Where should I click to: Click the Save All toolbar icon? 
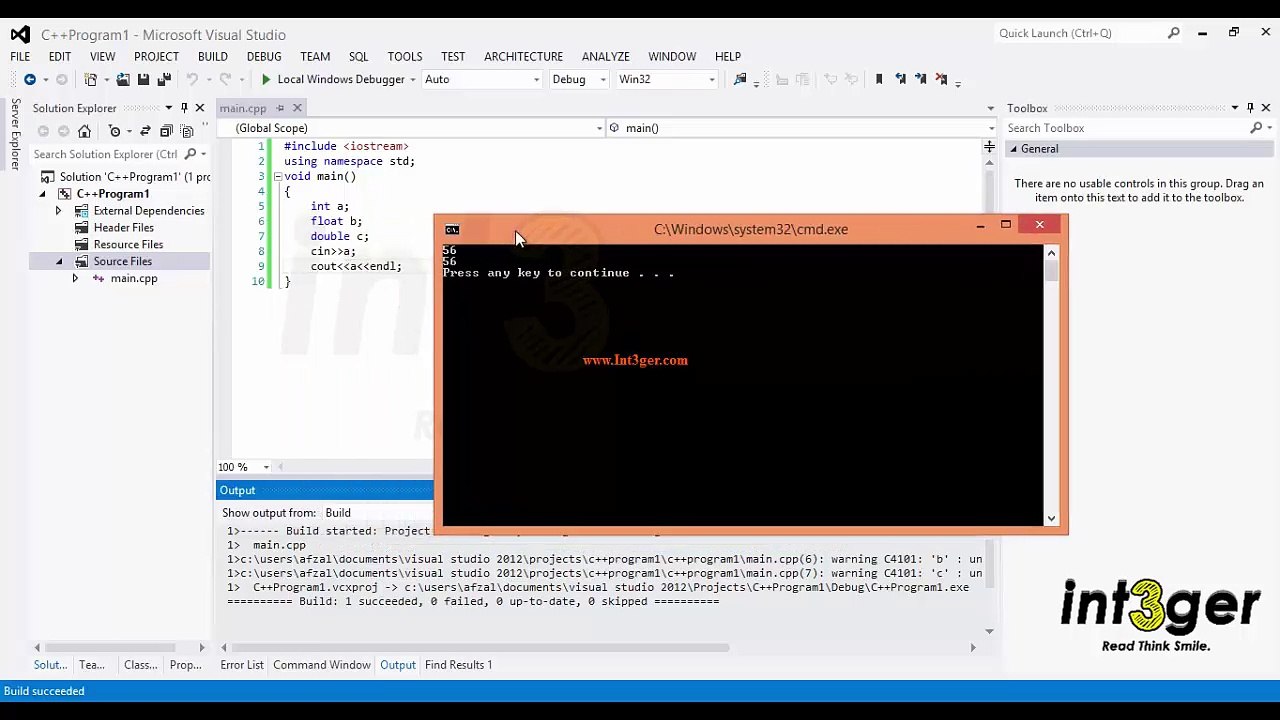164,80
